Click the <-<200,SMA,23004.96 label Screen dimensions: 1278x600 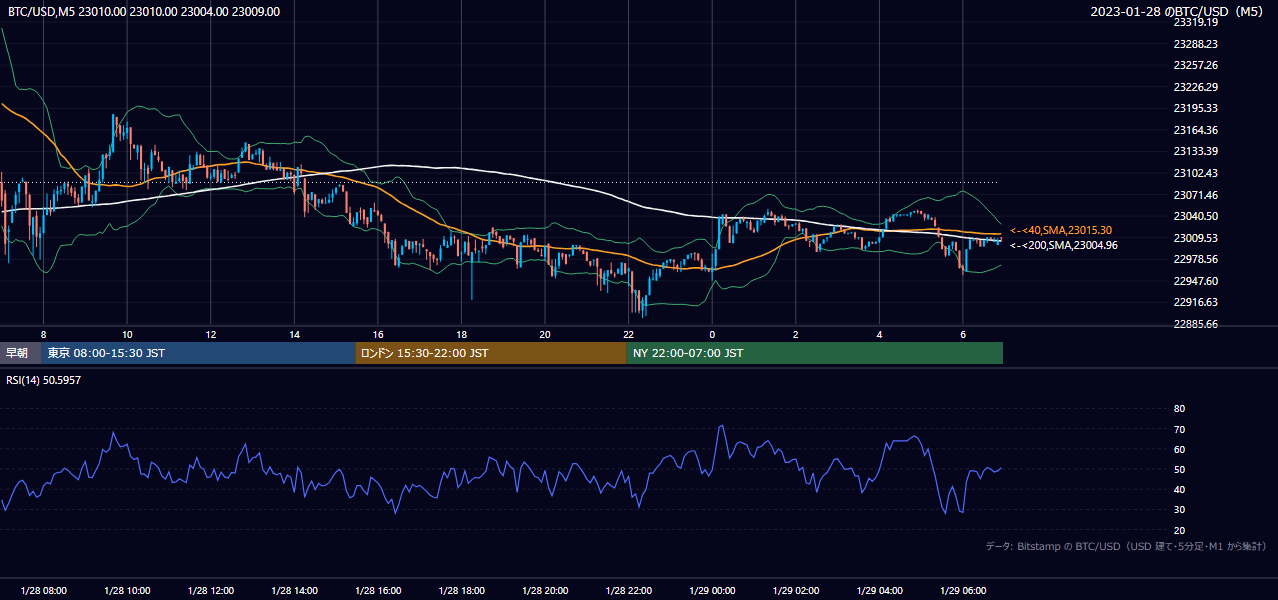[x=1064, y=245]
